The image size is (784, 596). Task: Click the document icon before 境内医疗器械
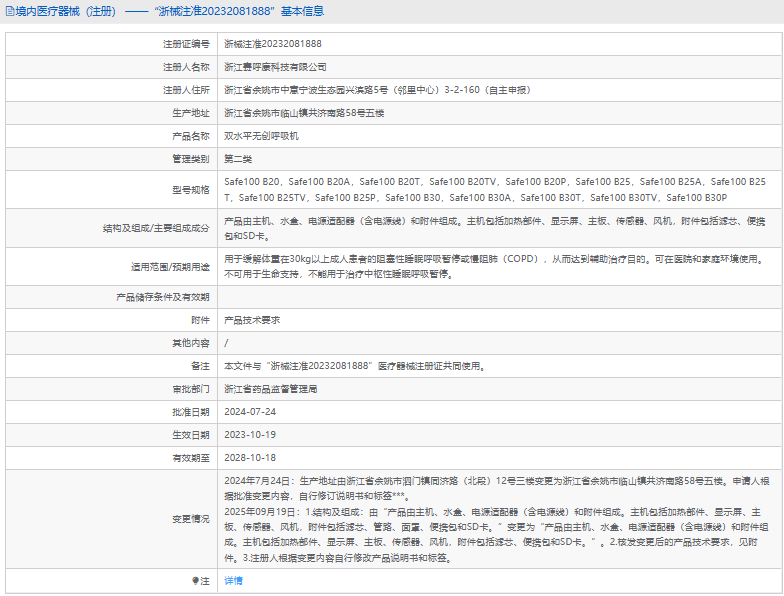(x=10, y=11)
